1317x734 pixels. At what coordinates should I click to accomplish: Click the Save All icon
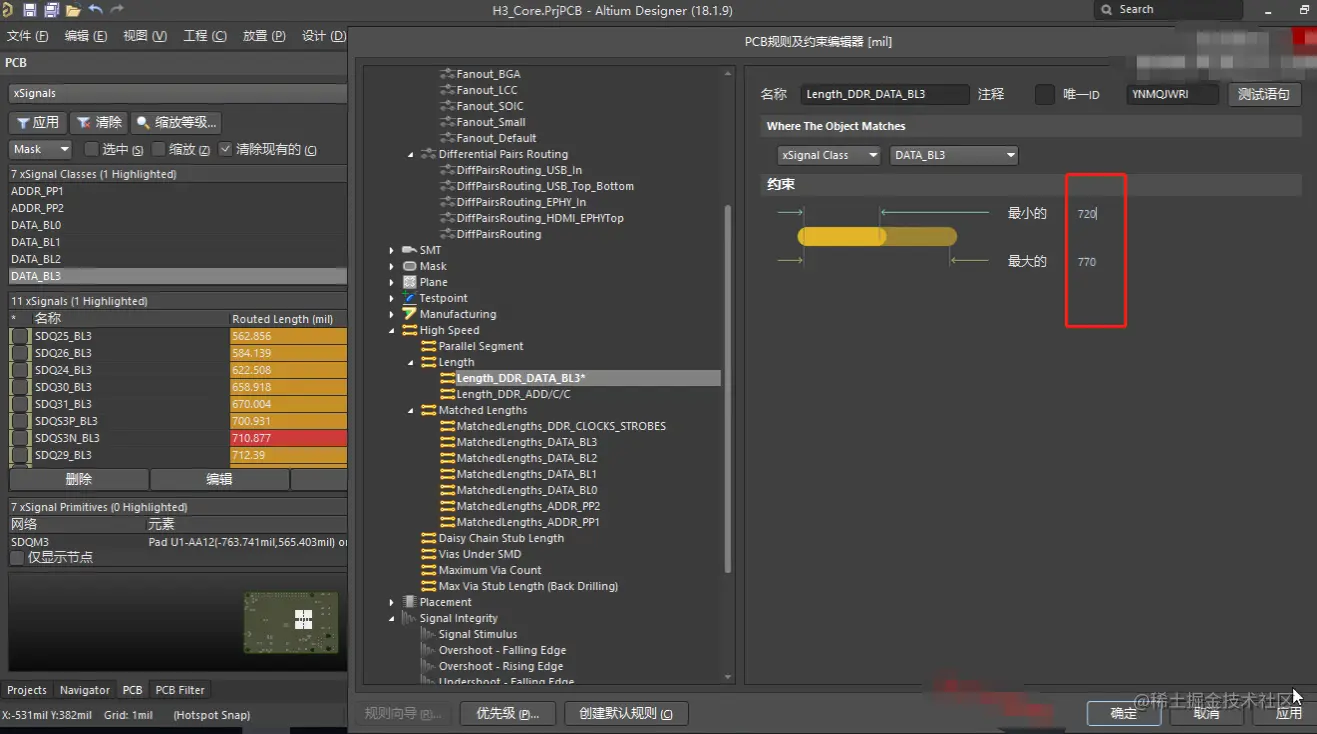[51, 10]
